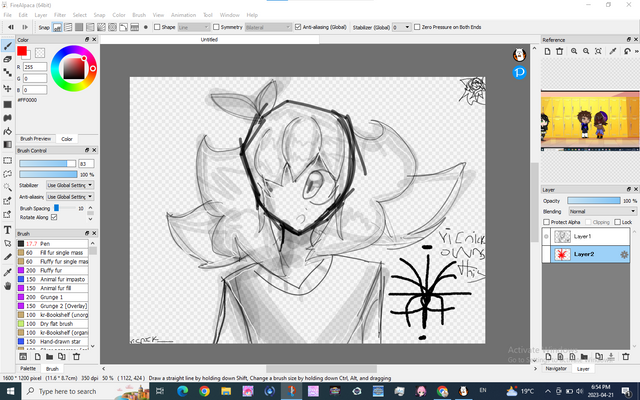Select the Pen brush in list
This screenshot has height=400, width=640.
(x=52, y=244)
